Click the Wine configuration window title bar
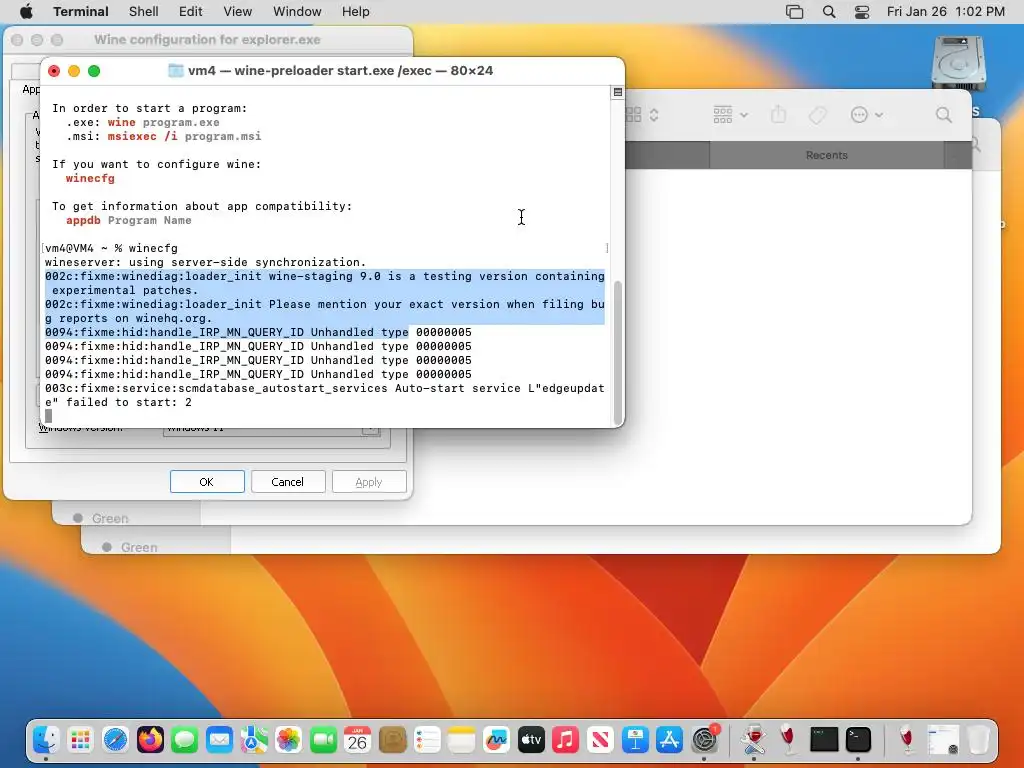The image size is (1024, 768). pyautogui.click(x=208, y=40)
